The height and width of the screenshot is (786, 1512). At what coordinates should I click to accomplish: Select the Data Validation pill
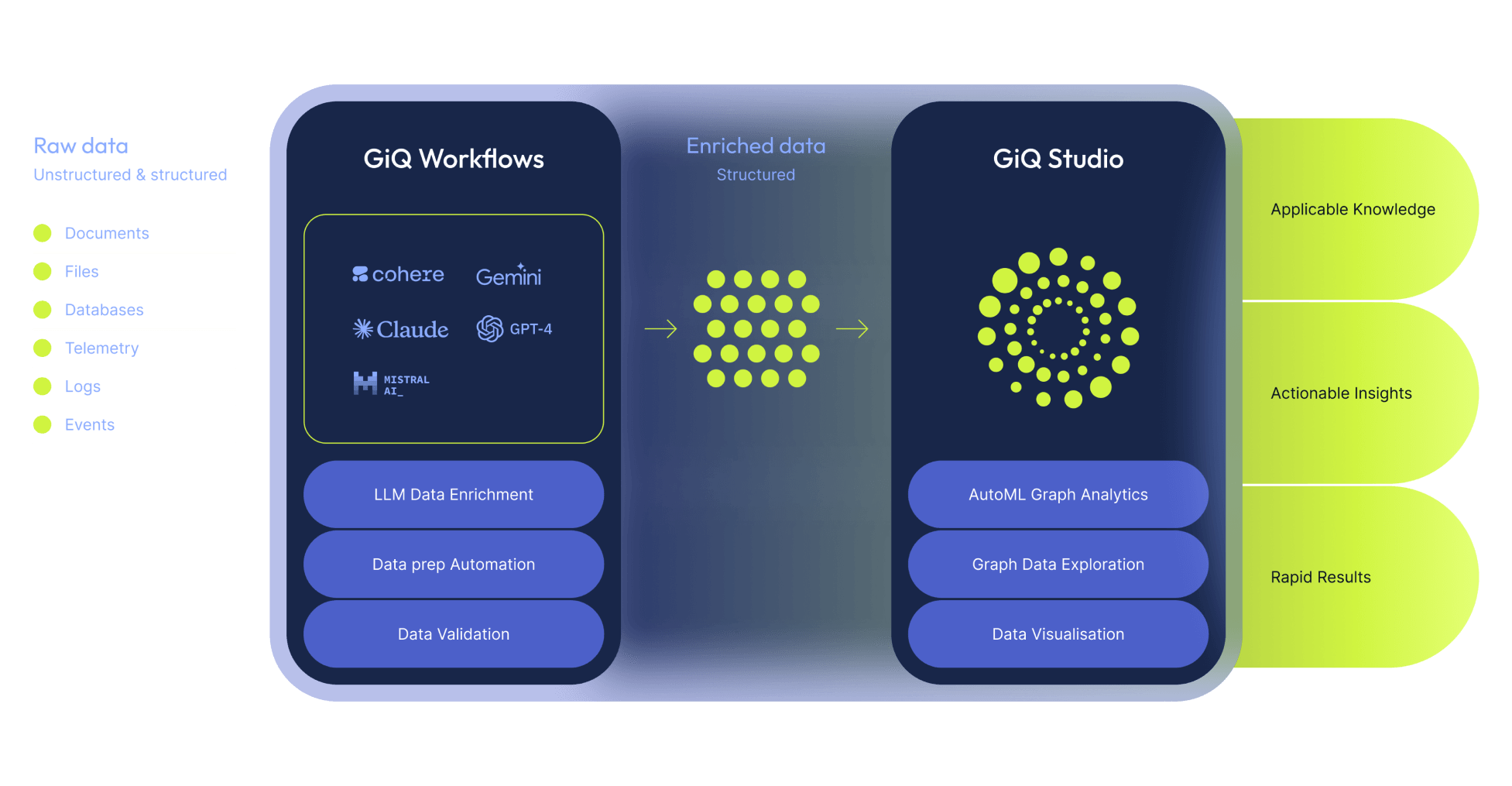pyautogui.click(x=454, y=633)
